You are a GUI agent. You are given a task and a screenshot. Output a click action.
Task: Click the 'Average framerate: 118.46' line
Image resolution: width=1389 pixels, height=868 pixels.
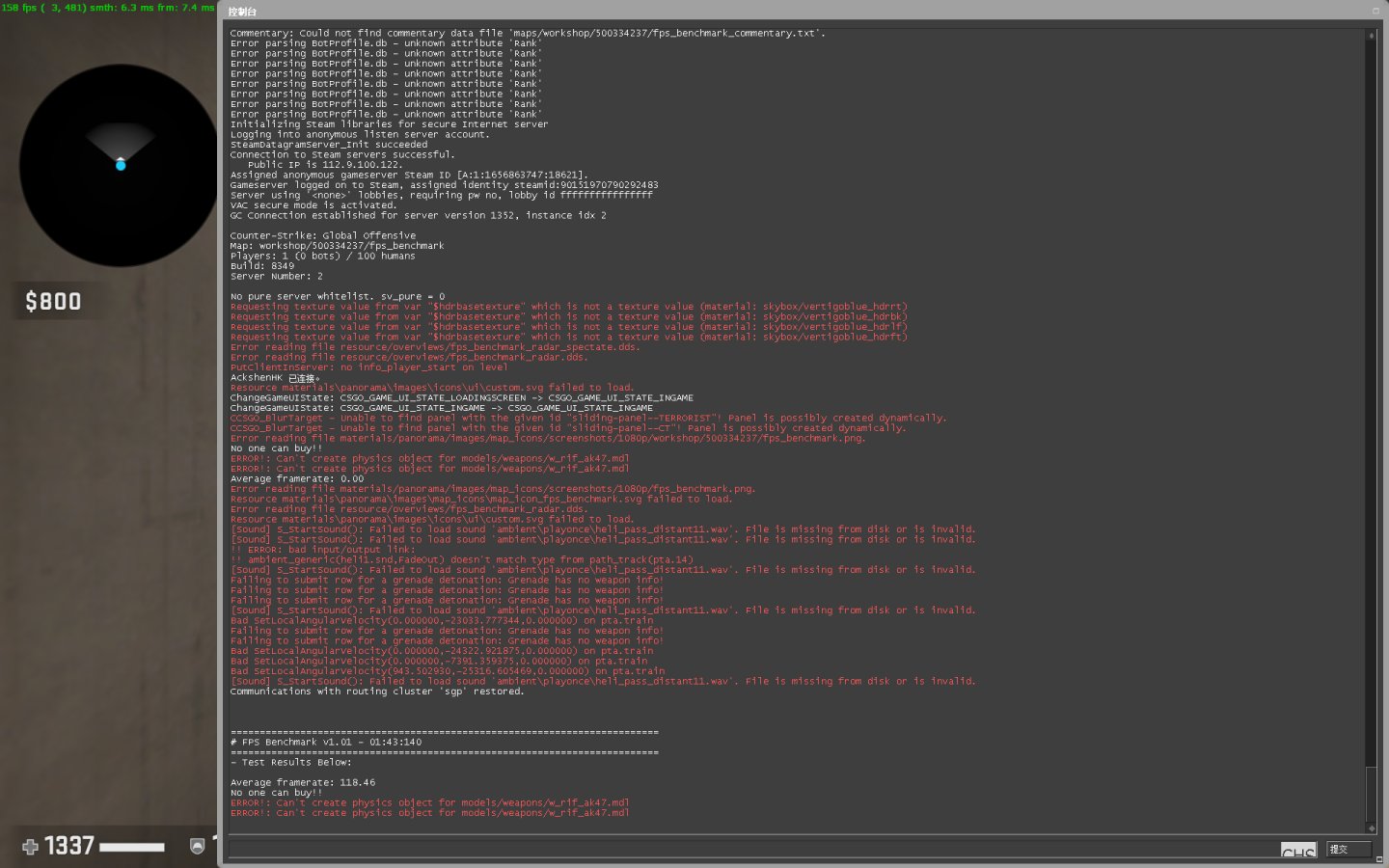[303, 782]
